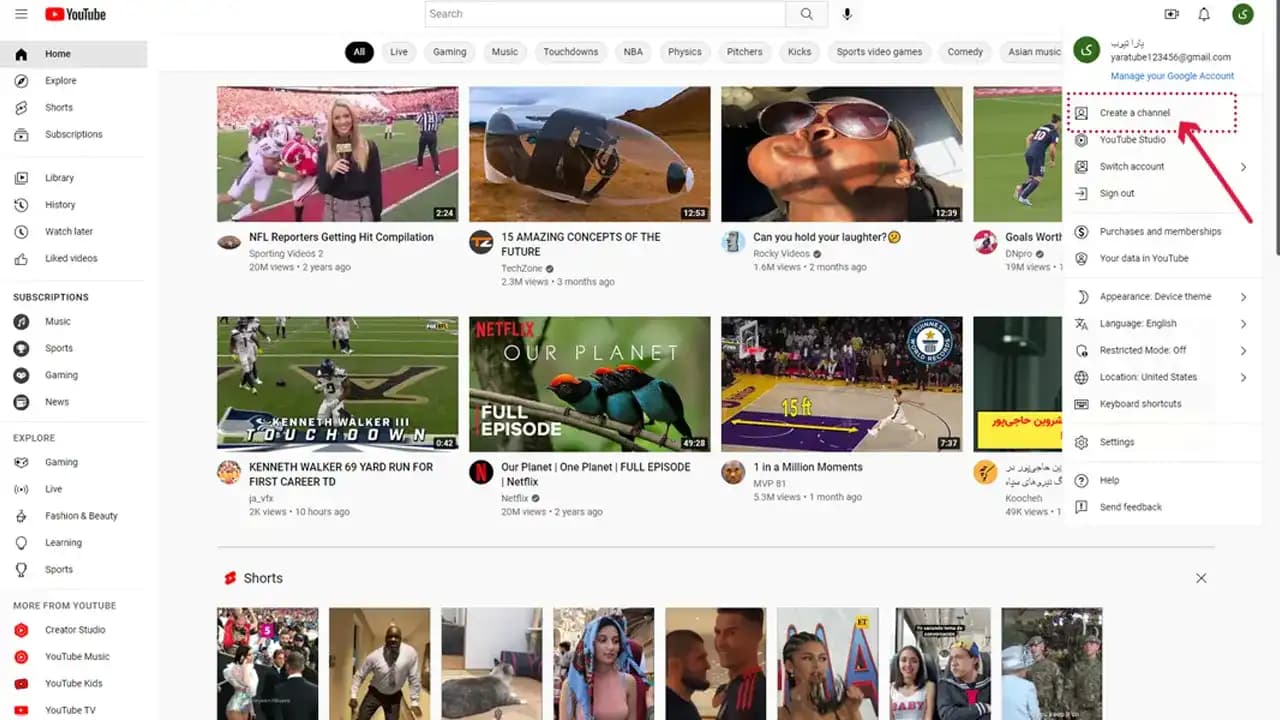
Task: Open the Shorts icon in sidebar
Action: click(x=21, y=107)
